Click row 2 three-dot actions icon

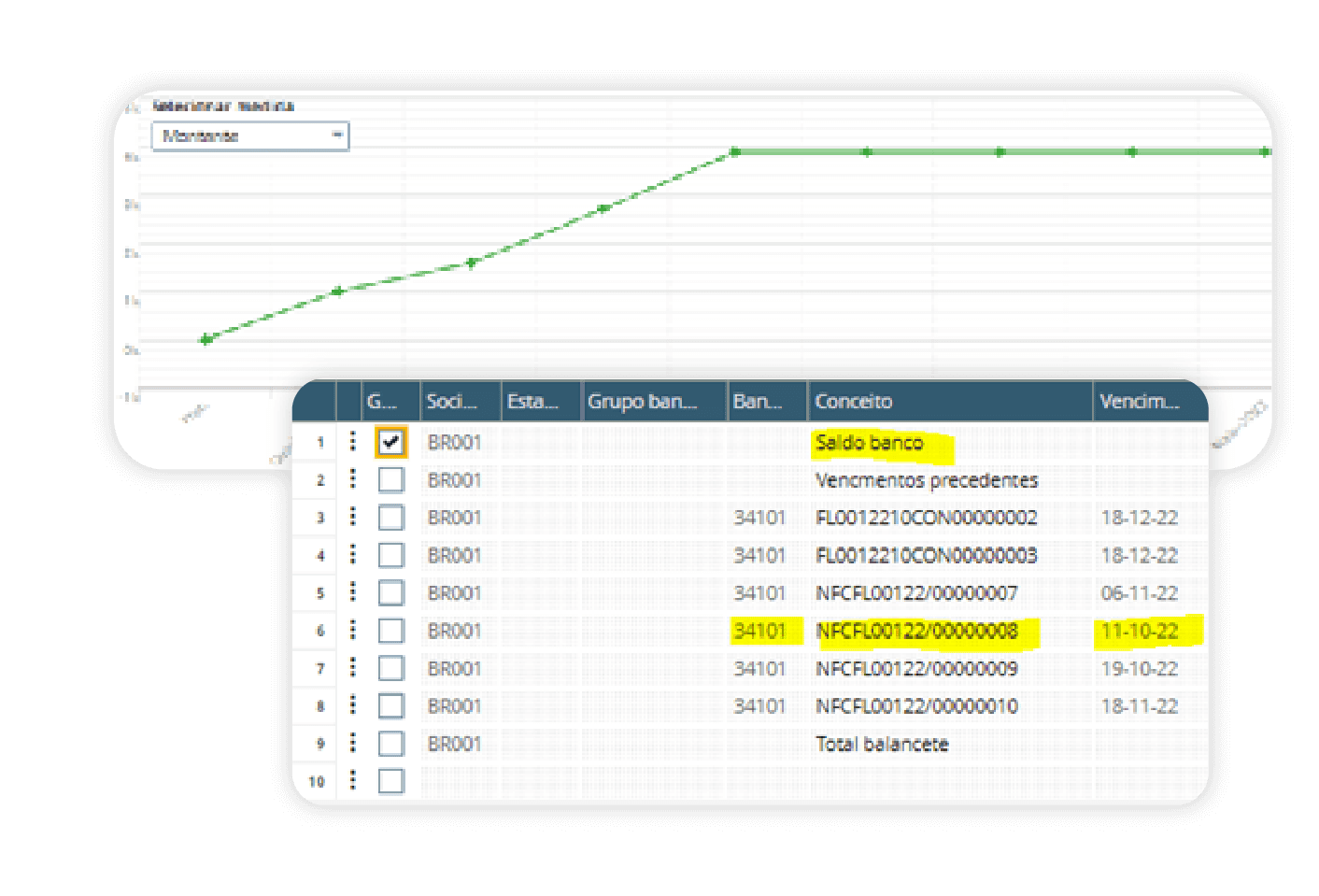point(352,479)
